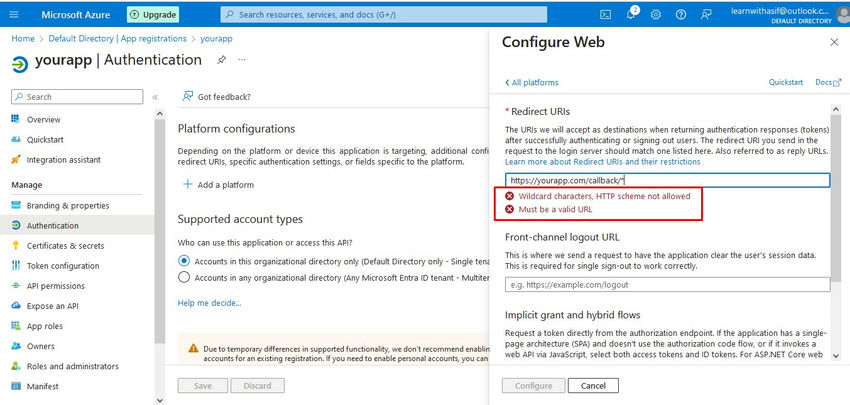Select accounts in any organizational directory option
The image size is (850, 405).
tap(184, 278)
